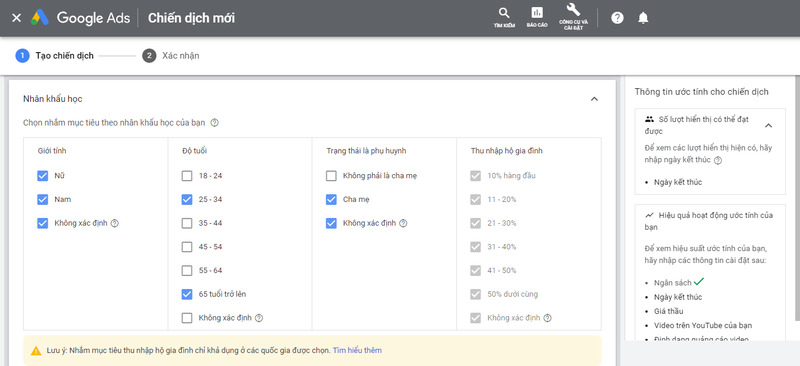Click help icon next to parental Không xác định
The width and height of the screenshot is (800, 366).
(403, 223)
